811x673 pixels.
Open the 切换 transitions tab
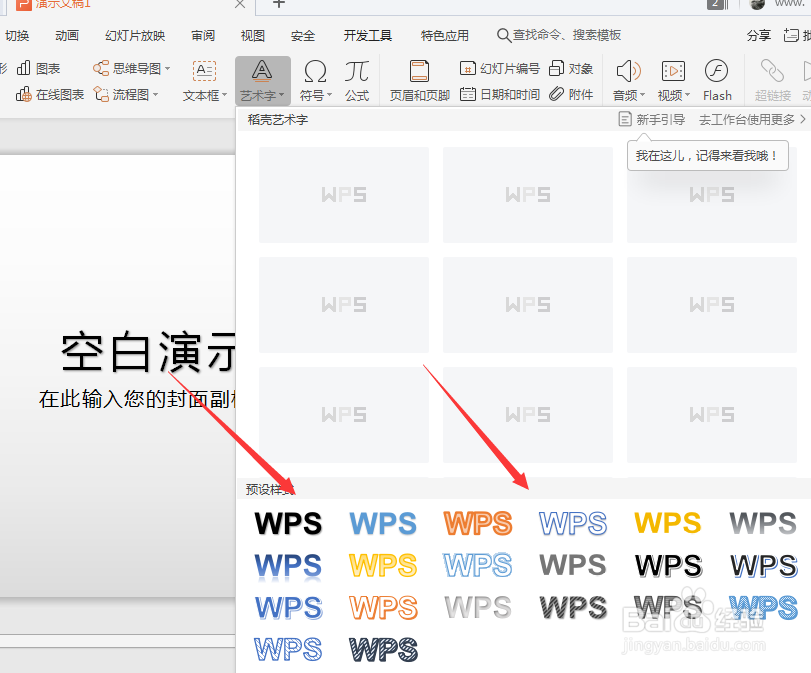click(17, 36)
